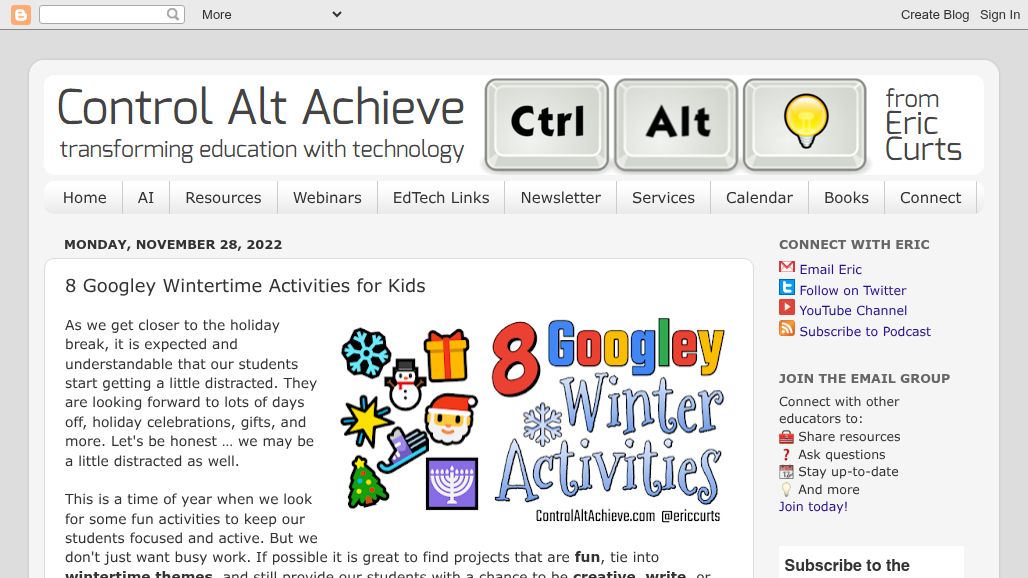The height and width of the screenshot is (578, 1028).
Task: Click the question mark icon beside Ask questions
Action: tap(786, 454)
